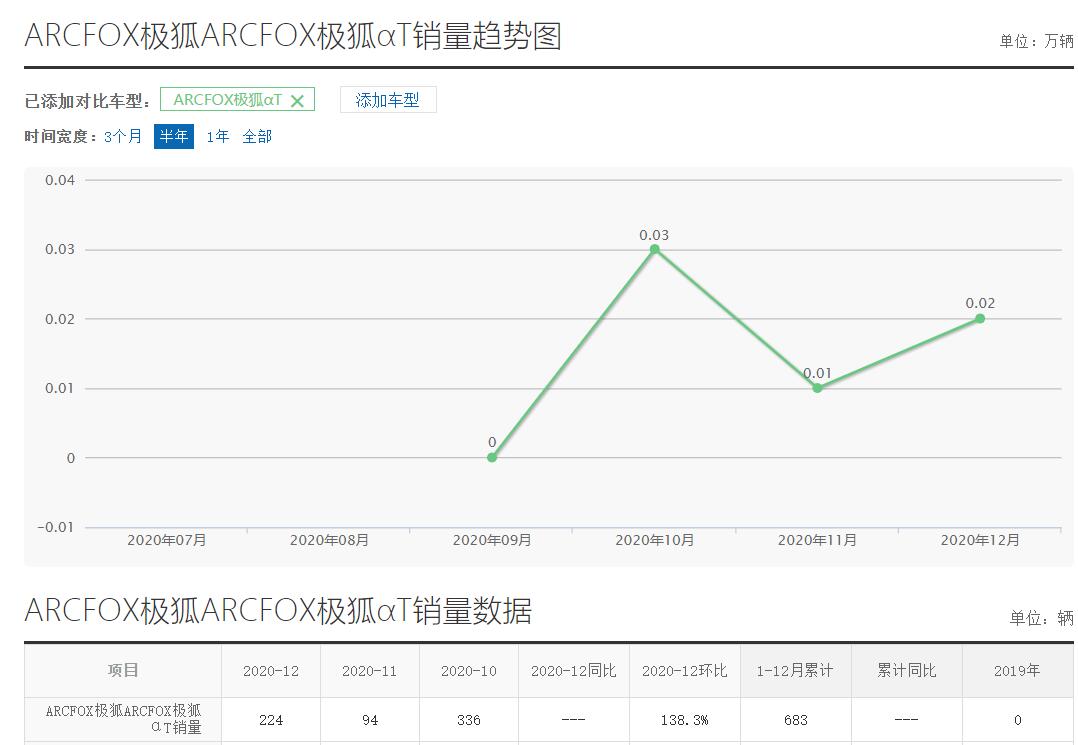Click the 单位：万辆 unit label

point(1036,41)
